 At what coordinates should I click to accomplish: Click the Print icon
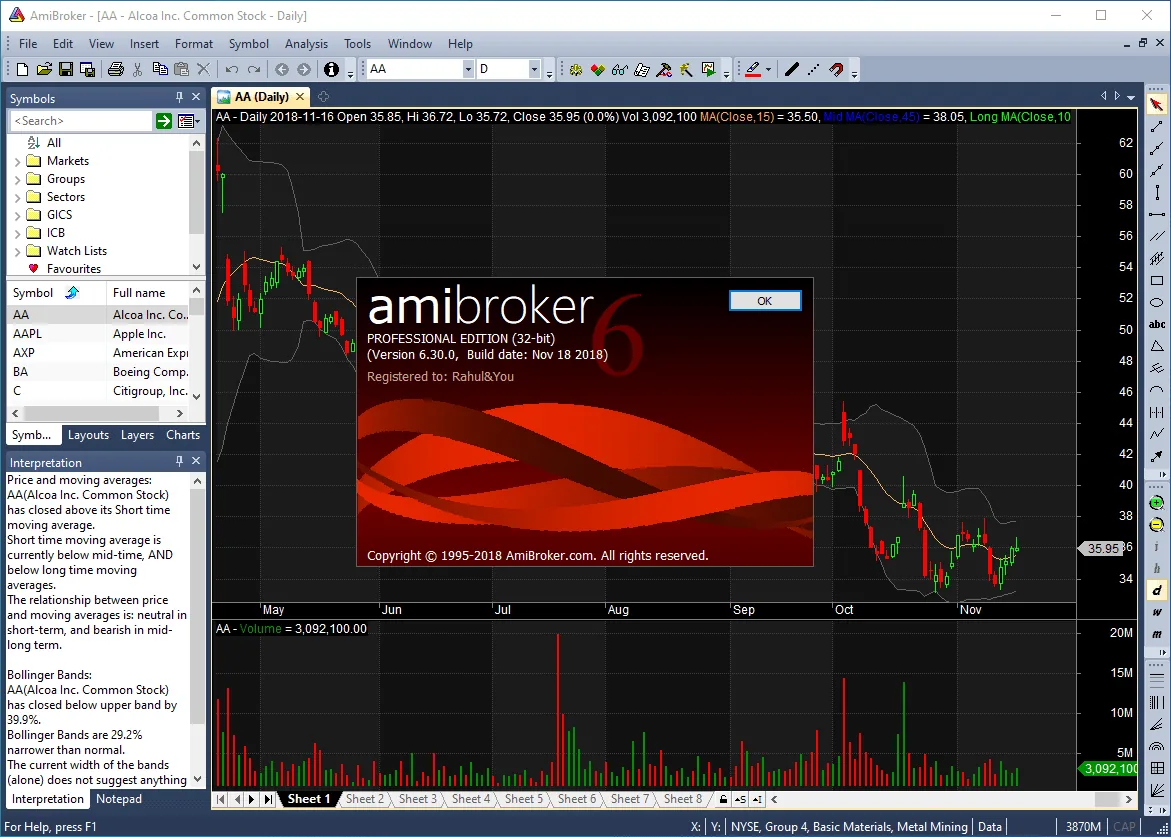point(116,69)
